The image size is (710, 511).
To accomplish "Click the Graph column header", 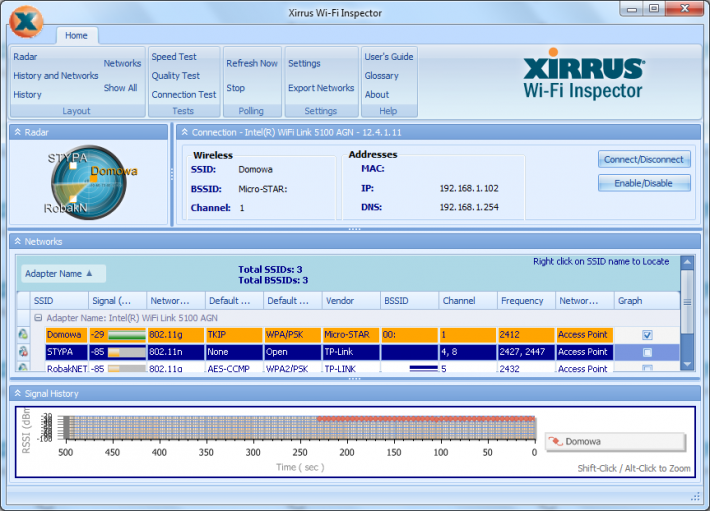I will tap(647, 301).
